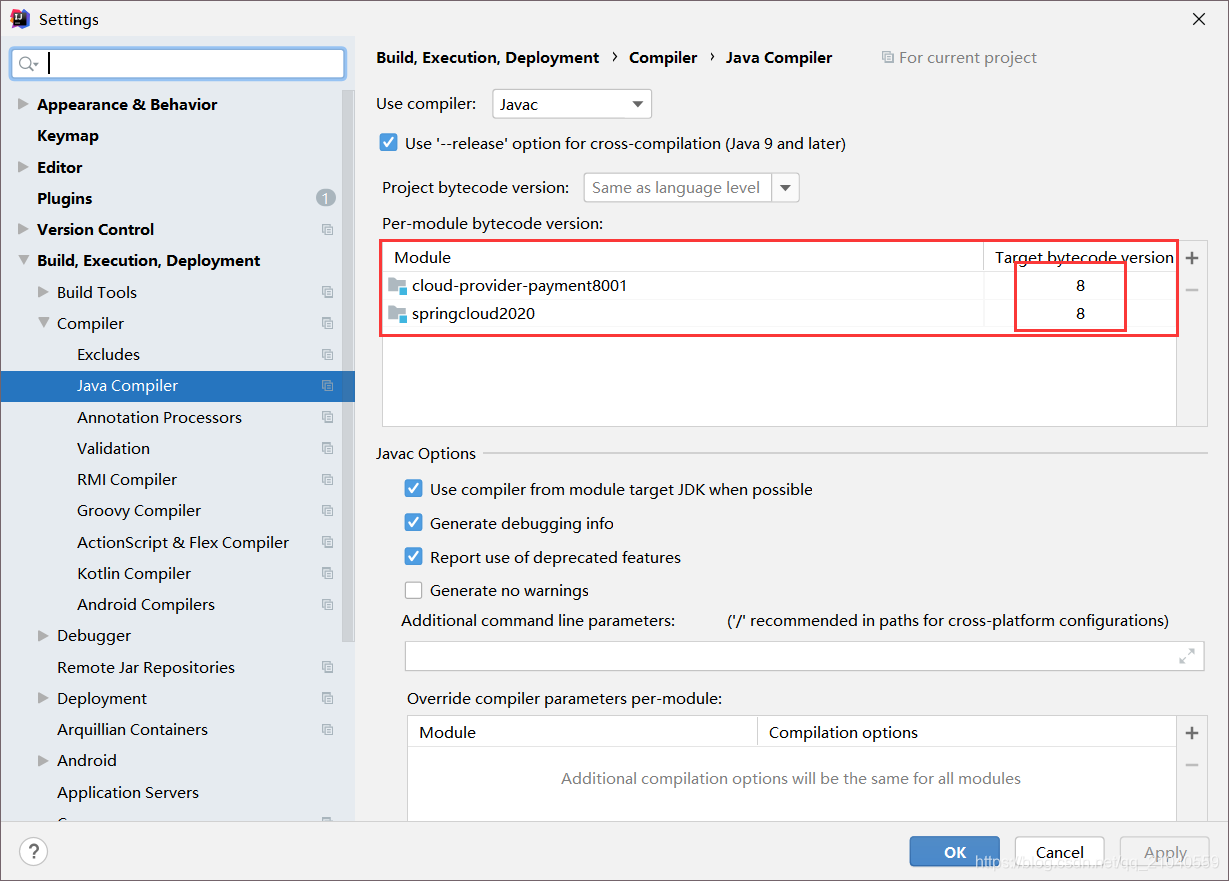Image resolution: width=1229 pixels, height=881 pixels.
Task: Select Keymap in settings tree
Action: pyautogui.click(x=68, y=136)
